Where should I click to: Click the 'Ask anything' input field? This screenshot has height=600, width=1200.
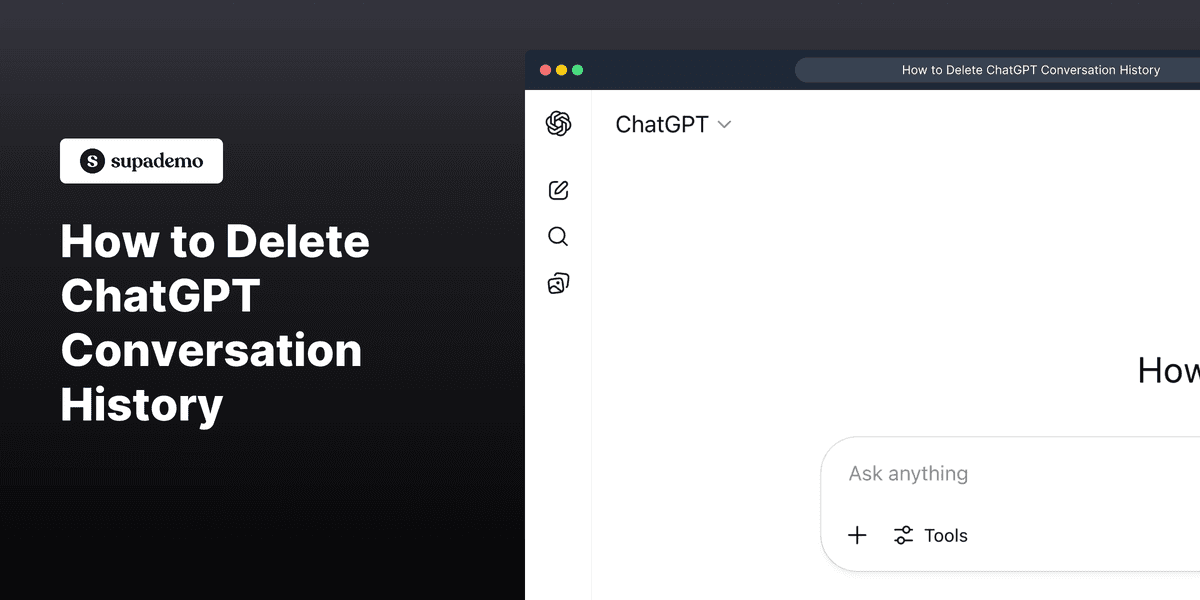pyautogui.click(x=950, y=473)
